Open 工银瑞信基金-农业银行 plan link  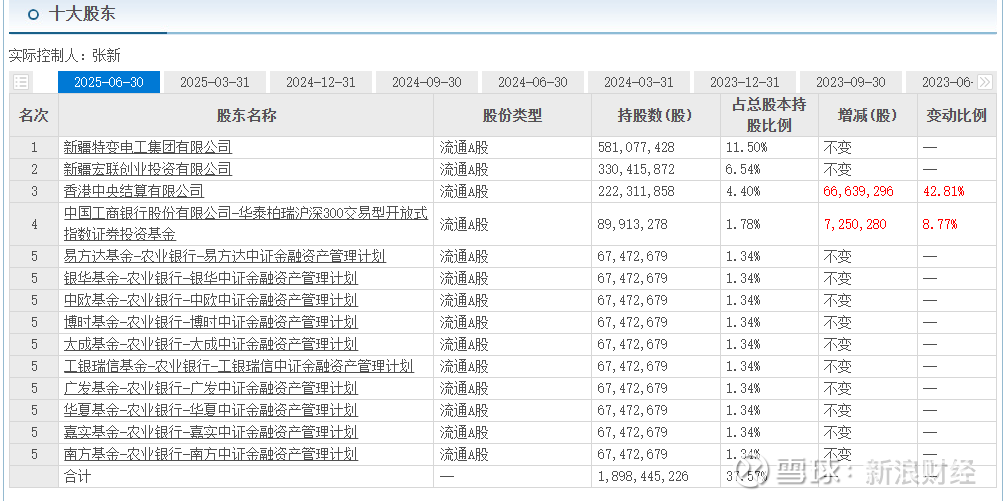238,366
